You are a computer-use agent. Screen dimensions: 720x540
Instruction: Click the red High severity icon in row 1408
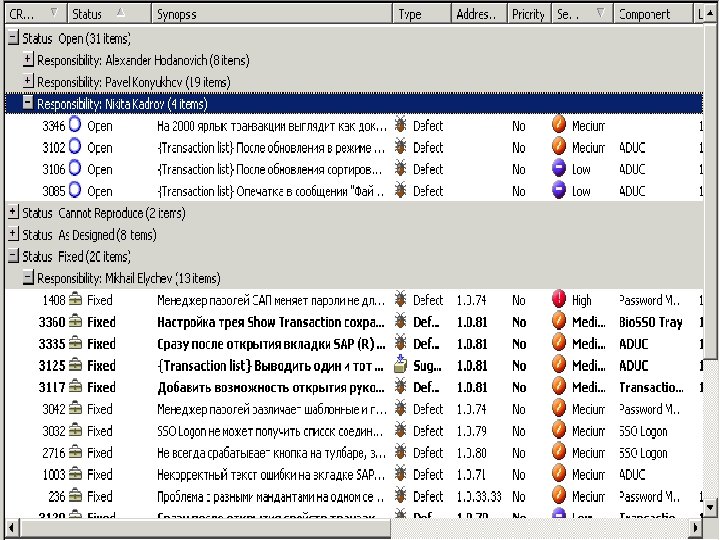click(x=559, y=300)
